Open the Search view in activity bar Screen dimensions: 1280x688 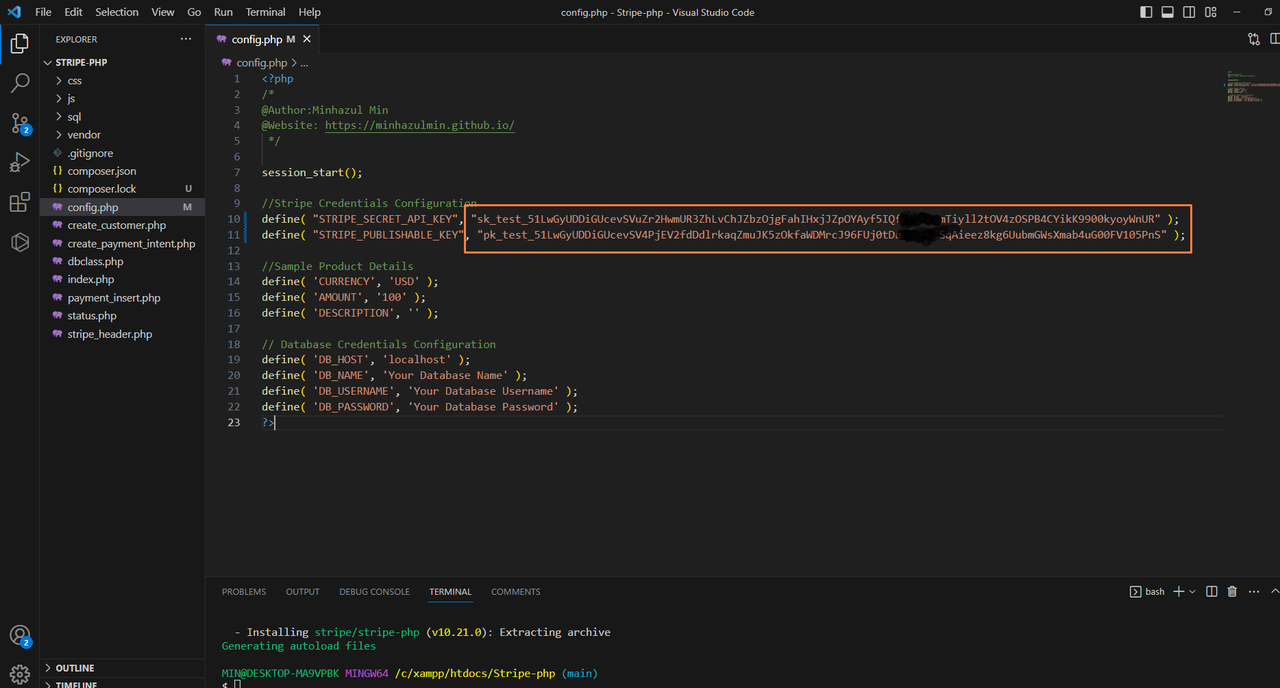19,83
